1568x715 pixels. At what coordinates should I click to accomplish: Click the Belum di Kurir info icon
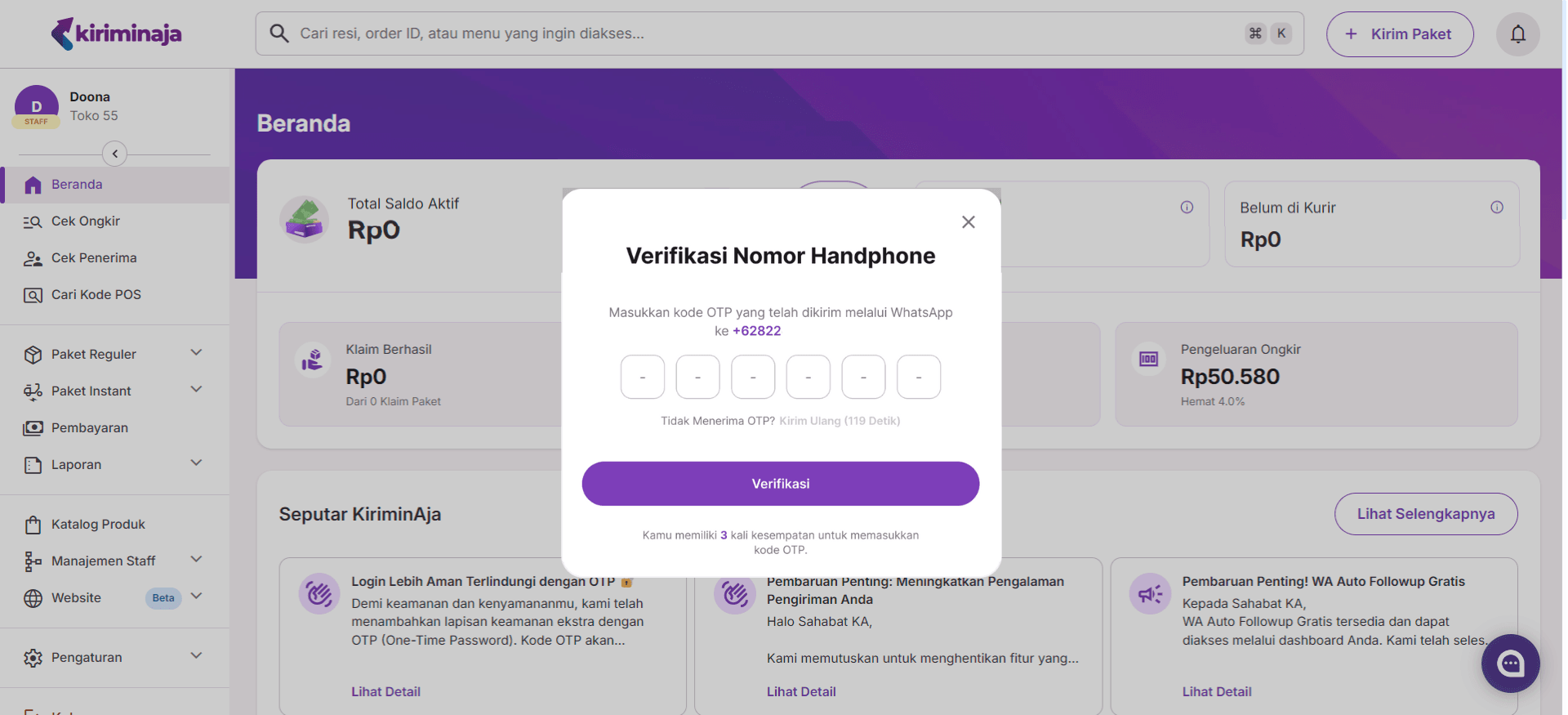pyautogui.click(x=1496, y=208)
